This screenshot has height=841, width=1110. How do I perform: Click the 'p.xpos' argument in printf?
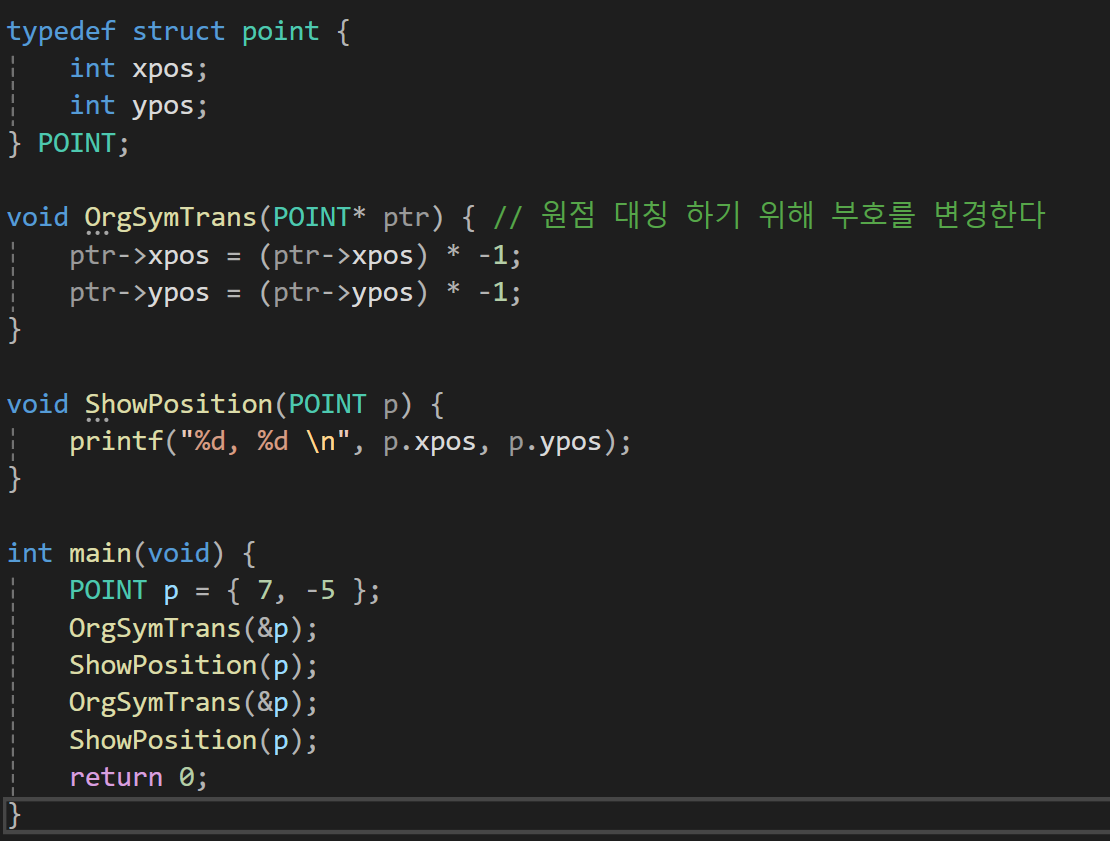click(430, 443)
